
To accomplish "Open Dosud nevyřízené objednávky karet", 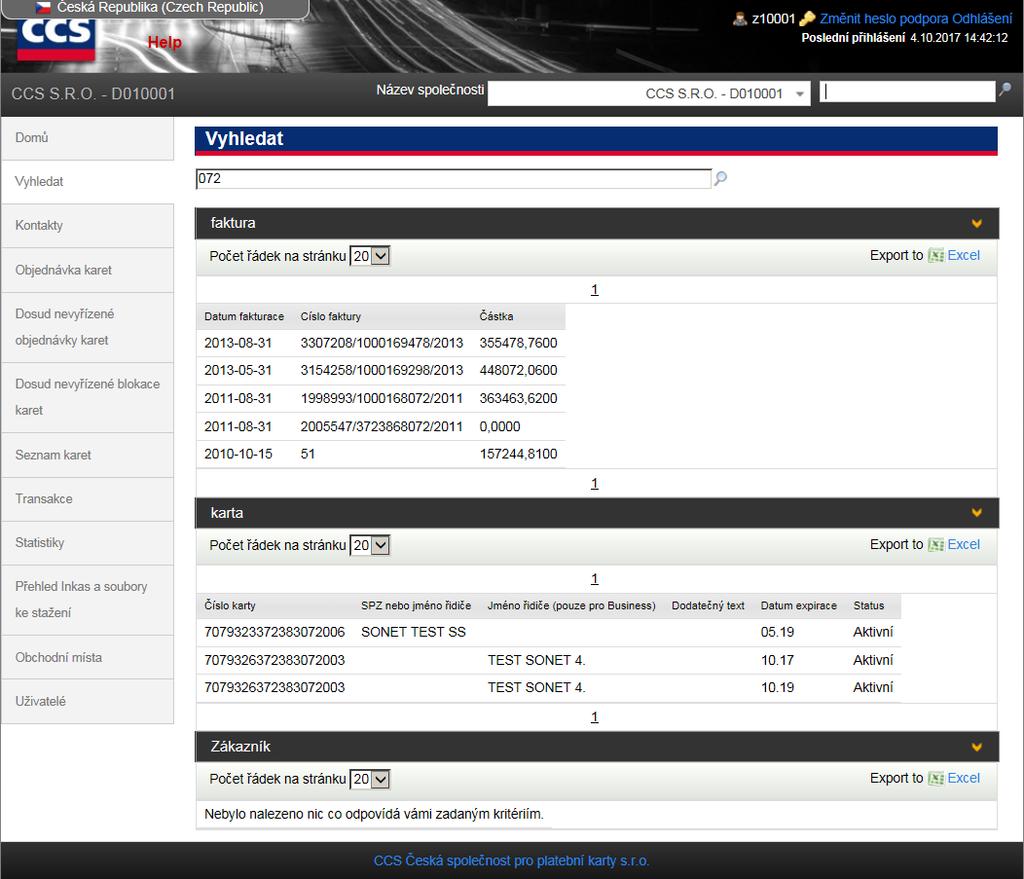I will (88, 327).
